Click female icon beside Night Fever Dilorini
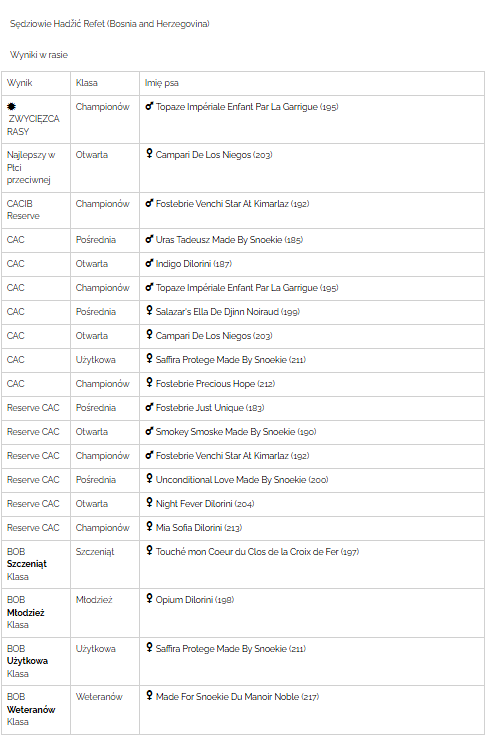This screenshot has width=485, height=736. click(x=149, y=503)
